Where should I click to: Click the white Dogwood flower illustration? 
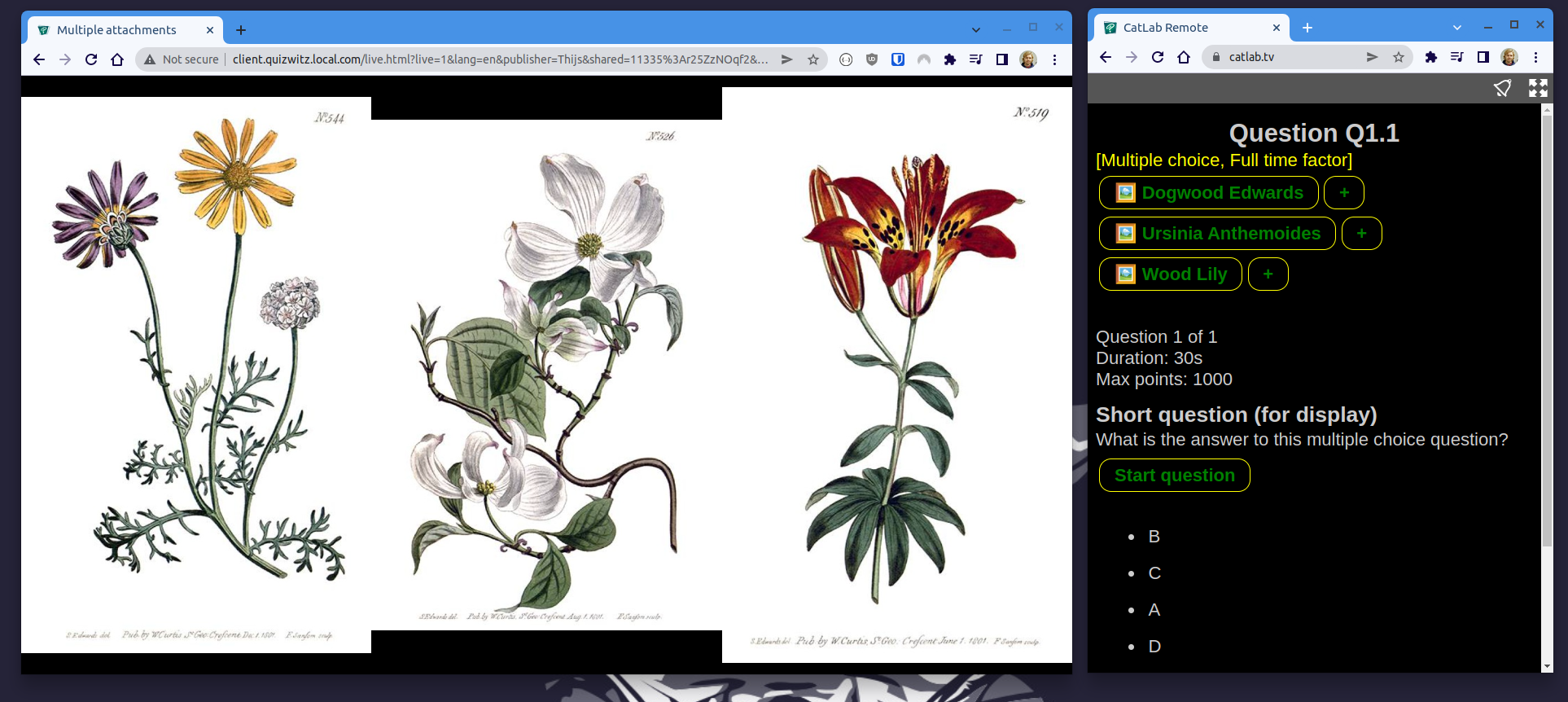coord(546,375)
